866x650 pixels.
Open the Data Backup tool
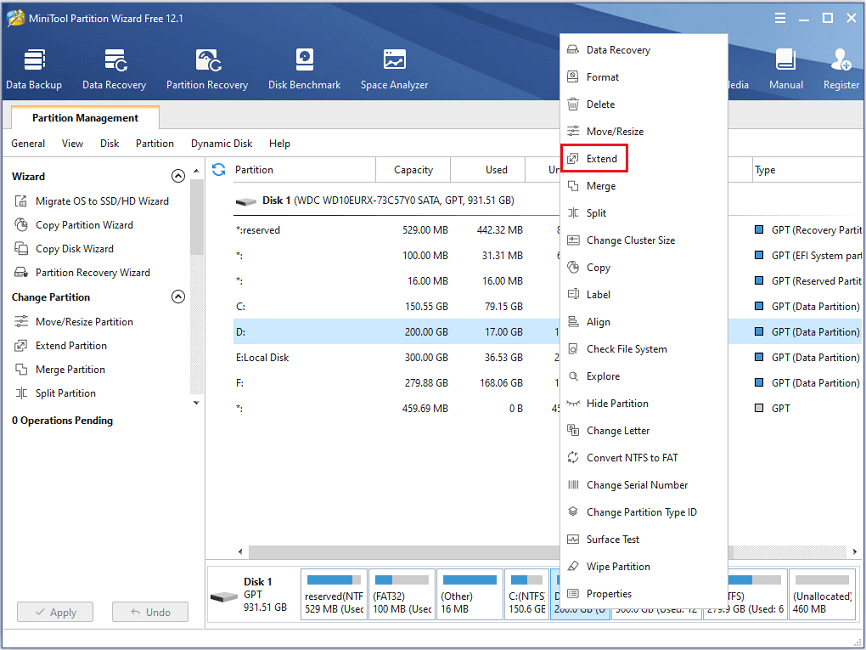tap(34, 69)
